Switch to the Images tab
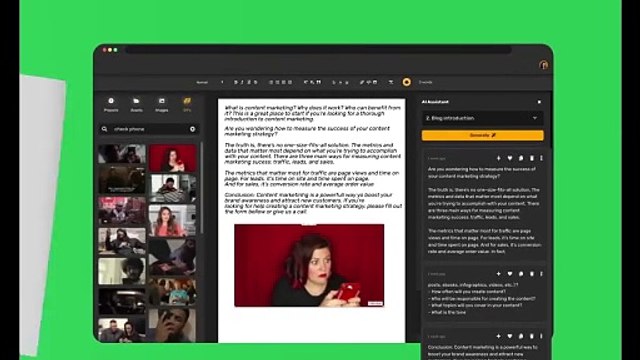640x360 pixels. tap(162, 104)
